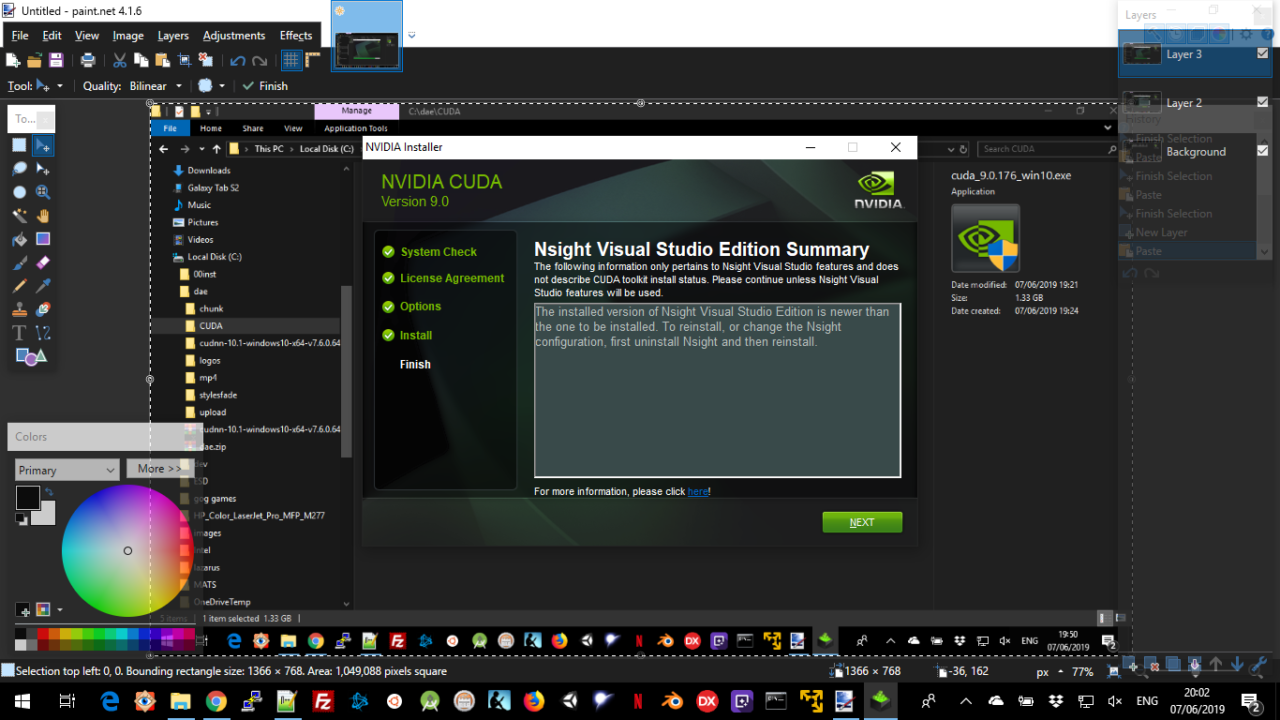
Task: Open the Effects menu
Action: click(x=296, y=35)
